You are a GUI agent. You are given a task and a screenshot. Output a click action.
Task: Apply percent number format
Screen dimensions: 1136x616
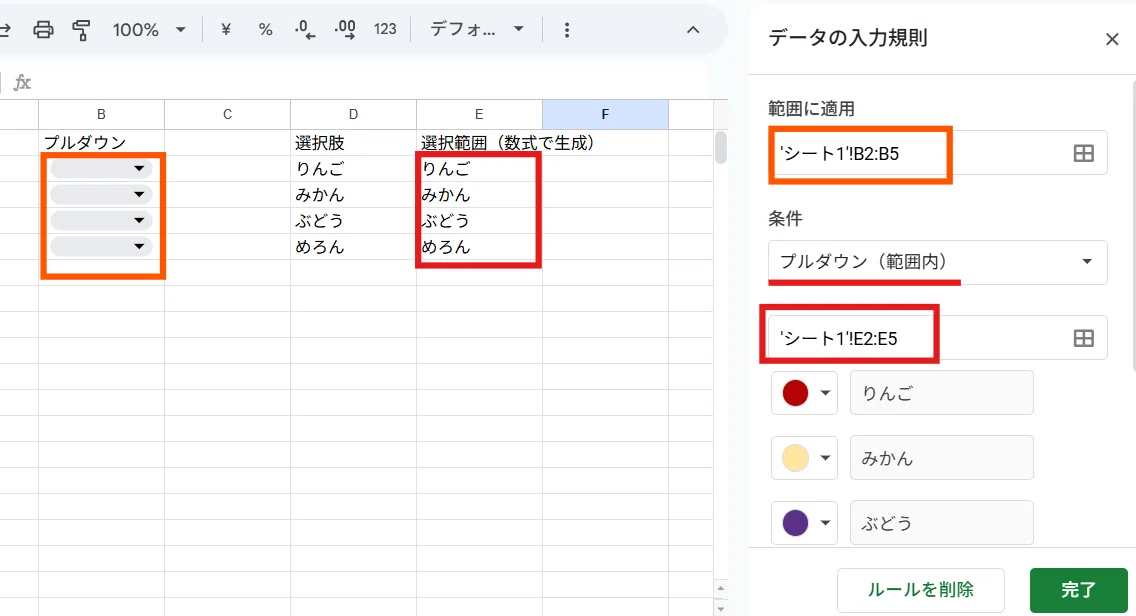(x=265, y=30)
